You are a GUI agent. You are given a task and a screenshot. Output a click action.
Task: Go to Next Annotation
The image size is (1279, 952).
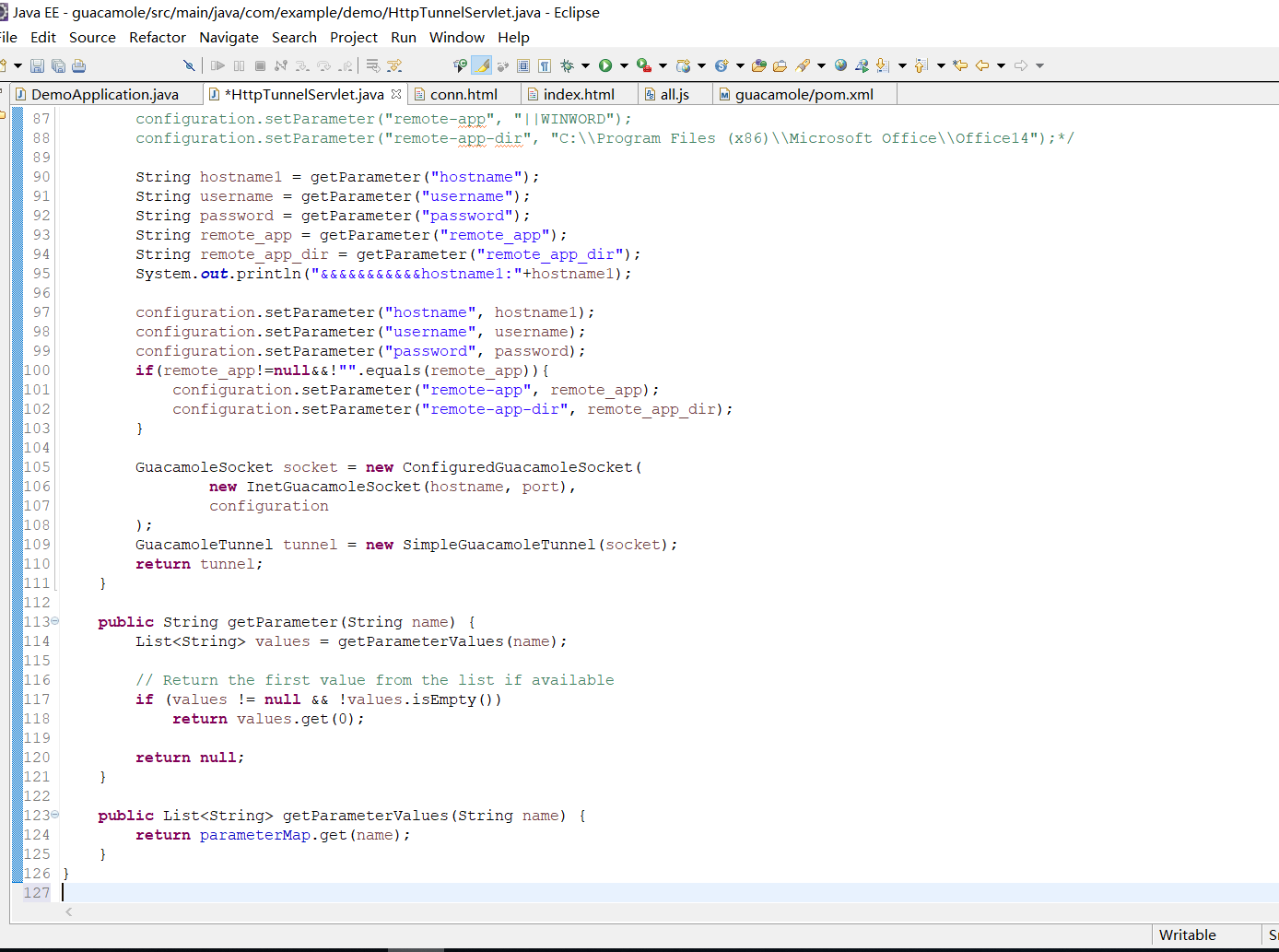(x=883, y=65)
